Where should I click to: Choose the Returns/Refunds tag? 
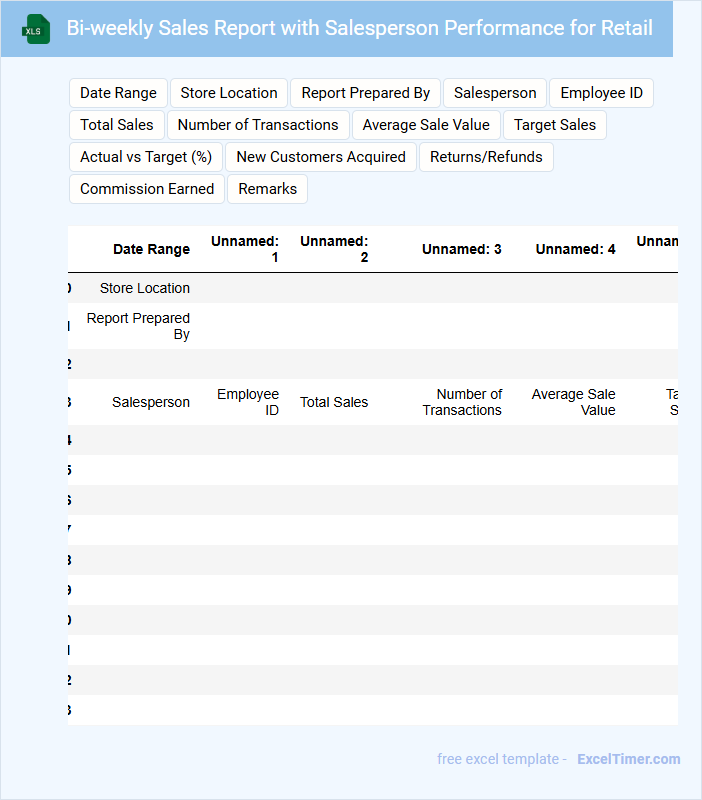click(486, 157)
